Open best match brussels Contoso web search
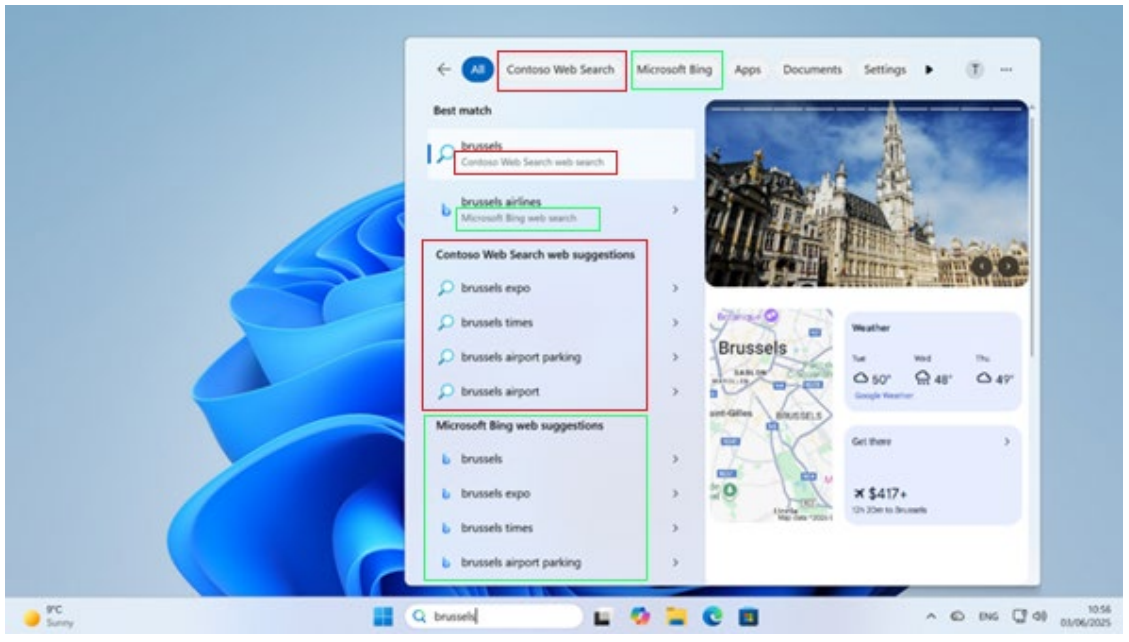Image resolution: width=1129 pixels, height=642 pixels. (x=562, y=153)
